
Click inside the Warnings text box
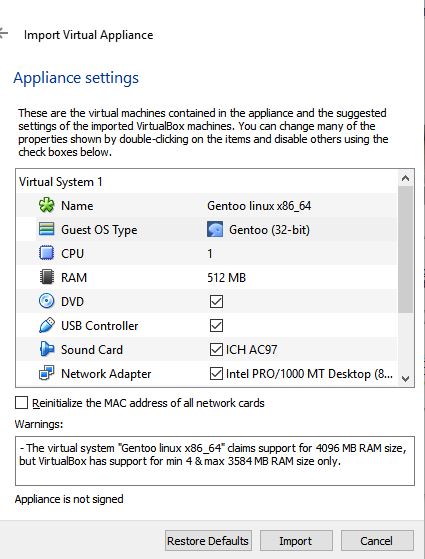pyautogui.click(x=215, y=461)
